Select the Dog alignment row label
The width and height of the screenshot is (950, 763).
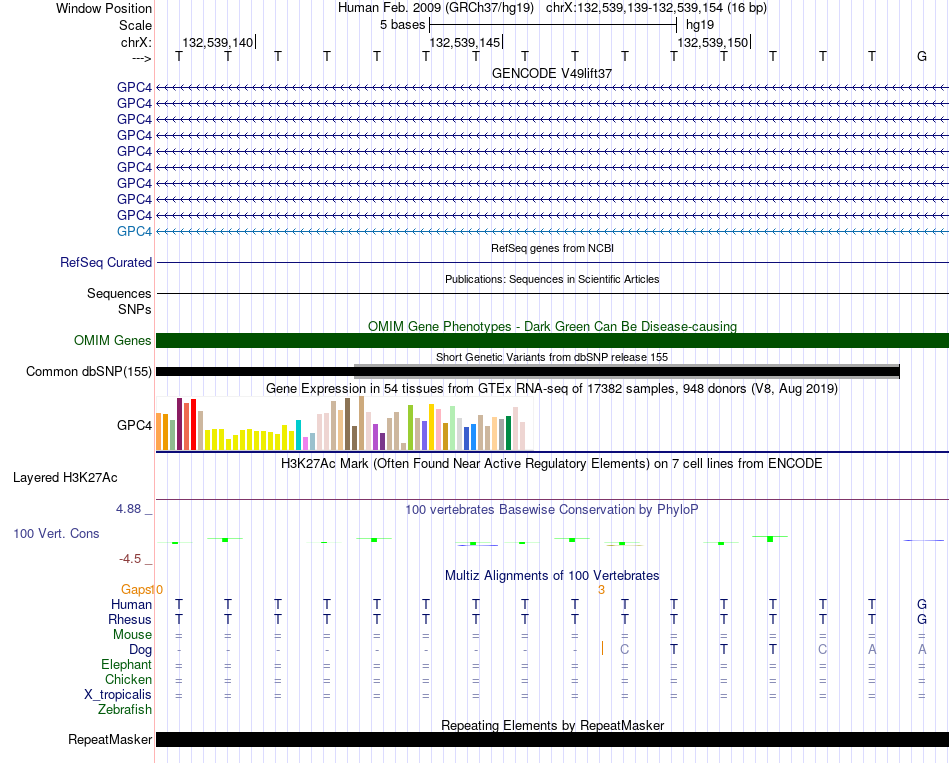pyautogui.click(x=140, y=650)
